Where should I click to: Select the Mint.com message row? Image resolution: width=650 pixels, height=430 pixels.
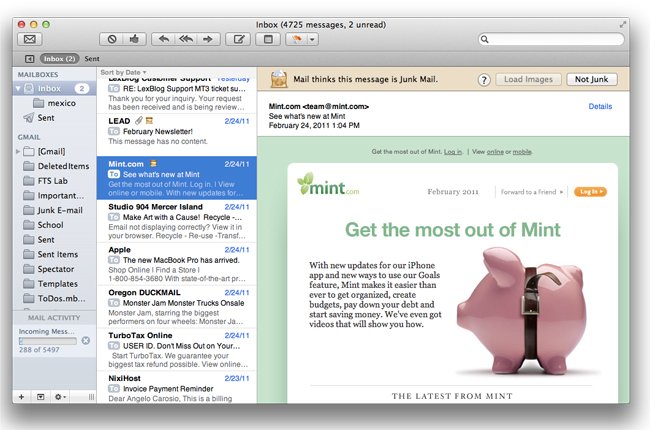click(x=177, y=178)
